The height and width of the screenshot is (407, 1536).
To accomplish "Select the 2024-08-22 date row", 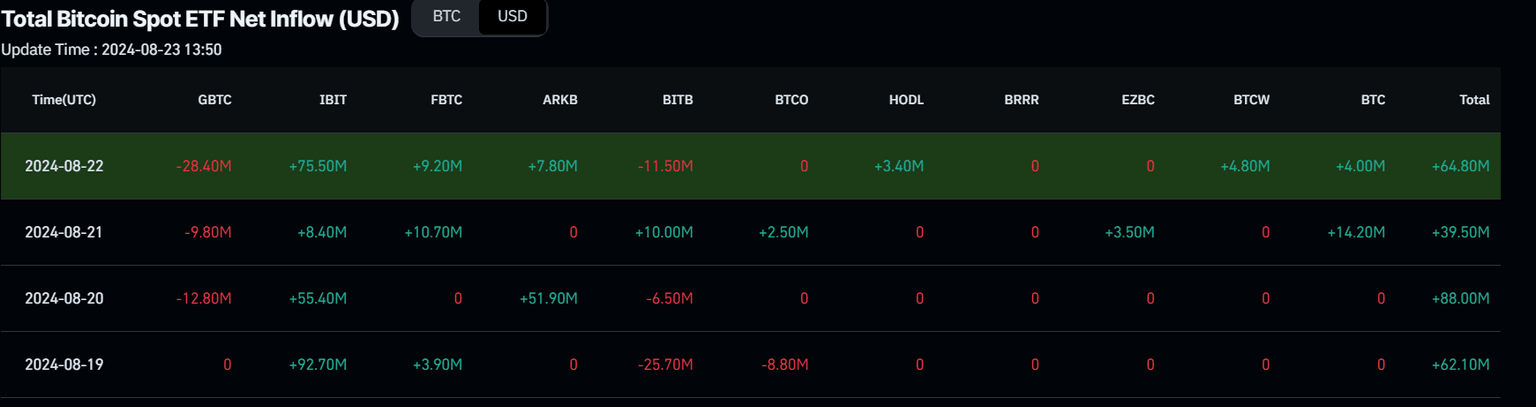I will click(x=64, y=166).
